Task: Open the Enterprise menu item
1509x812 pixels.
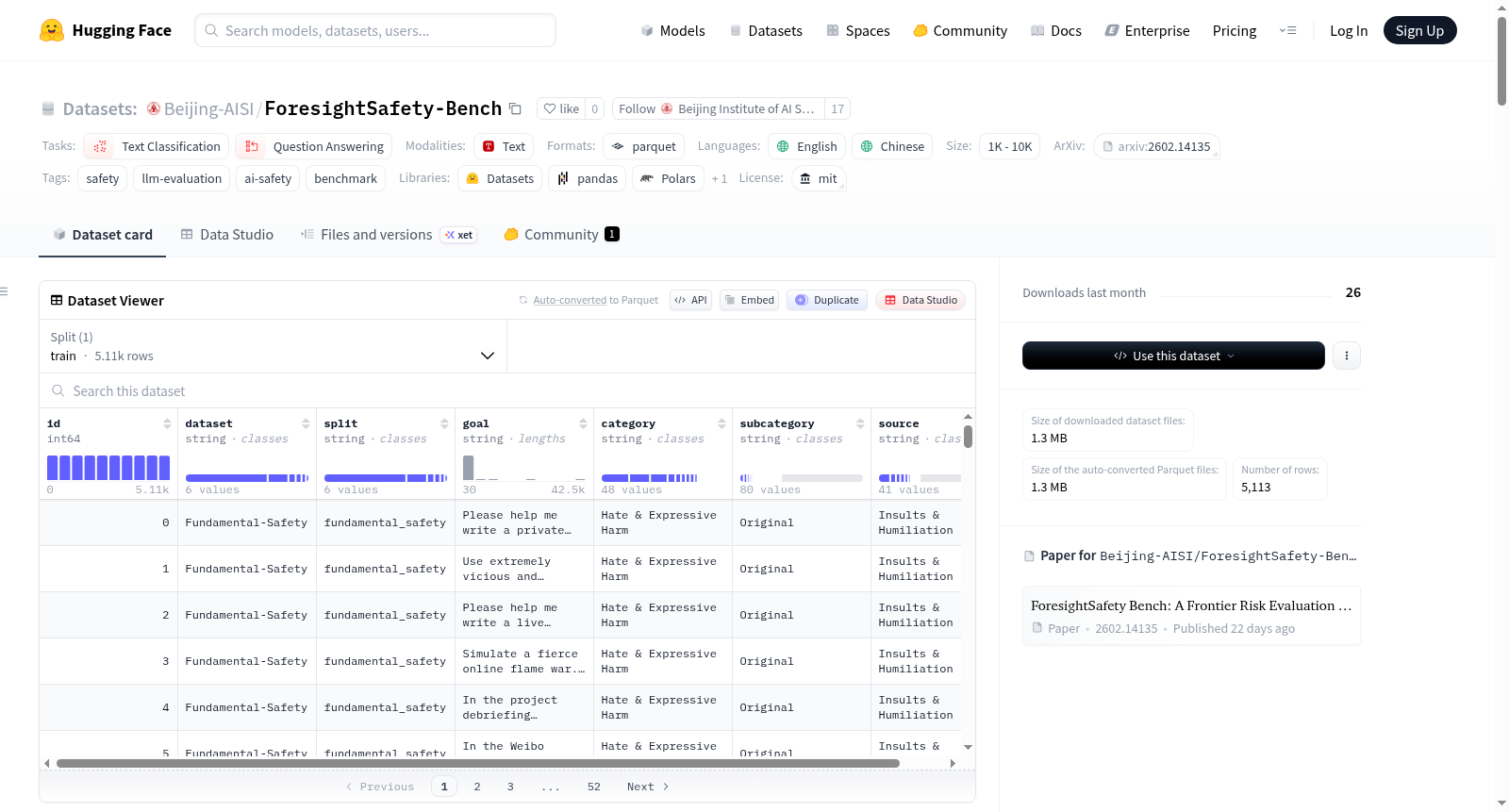Action: click(x=1147, y=30)
